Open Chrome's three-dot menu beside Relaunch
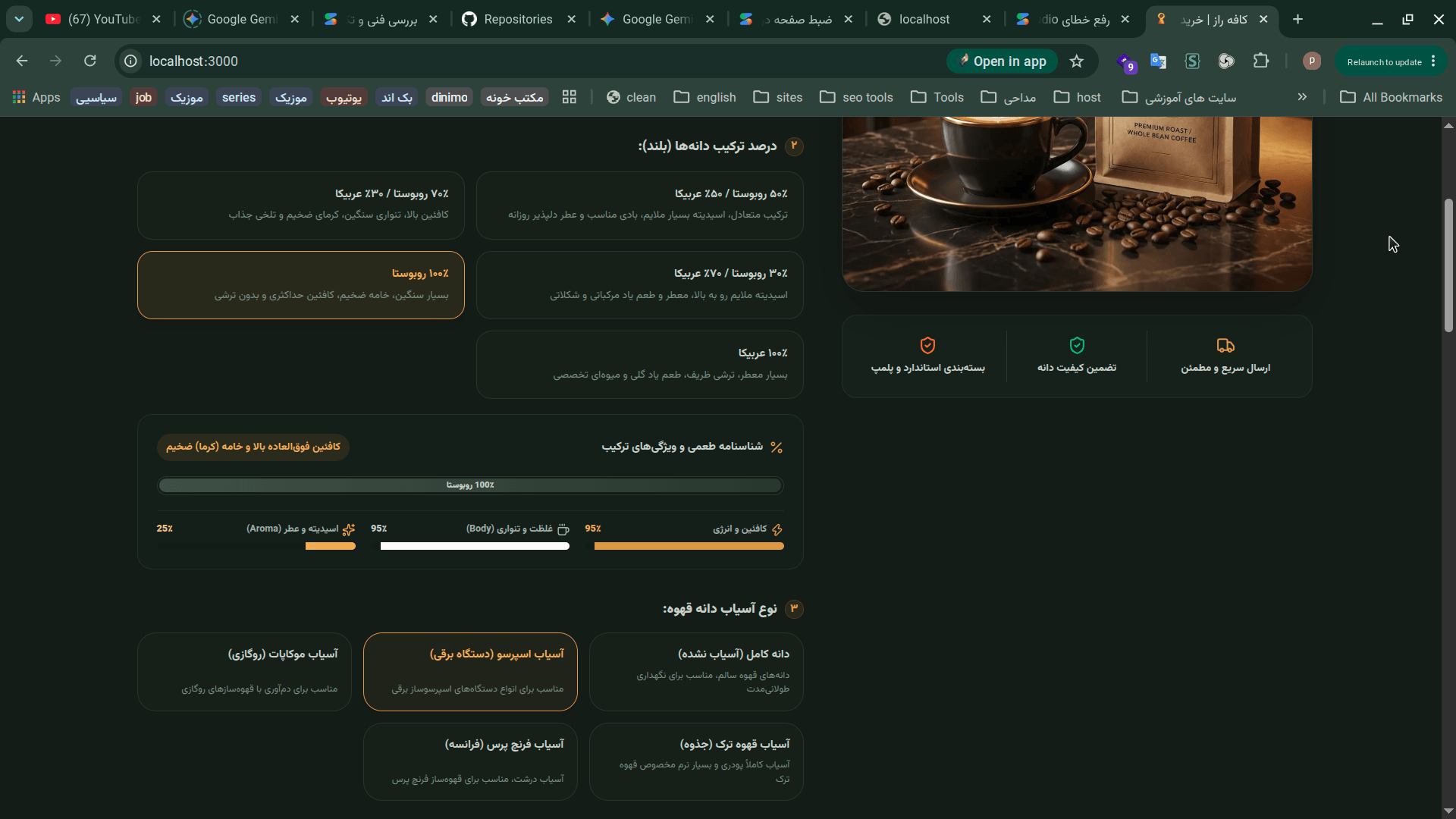 [1433, 61]
